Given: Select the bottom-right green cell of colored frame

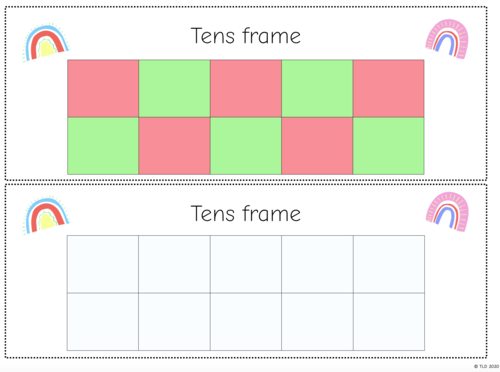Looking at the screenshot, I should 388,146.
